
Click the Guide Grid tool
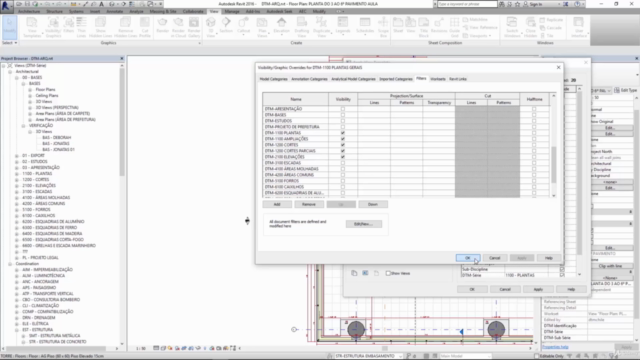[x=454, y=27]
